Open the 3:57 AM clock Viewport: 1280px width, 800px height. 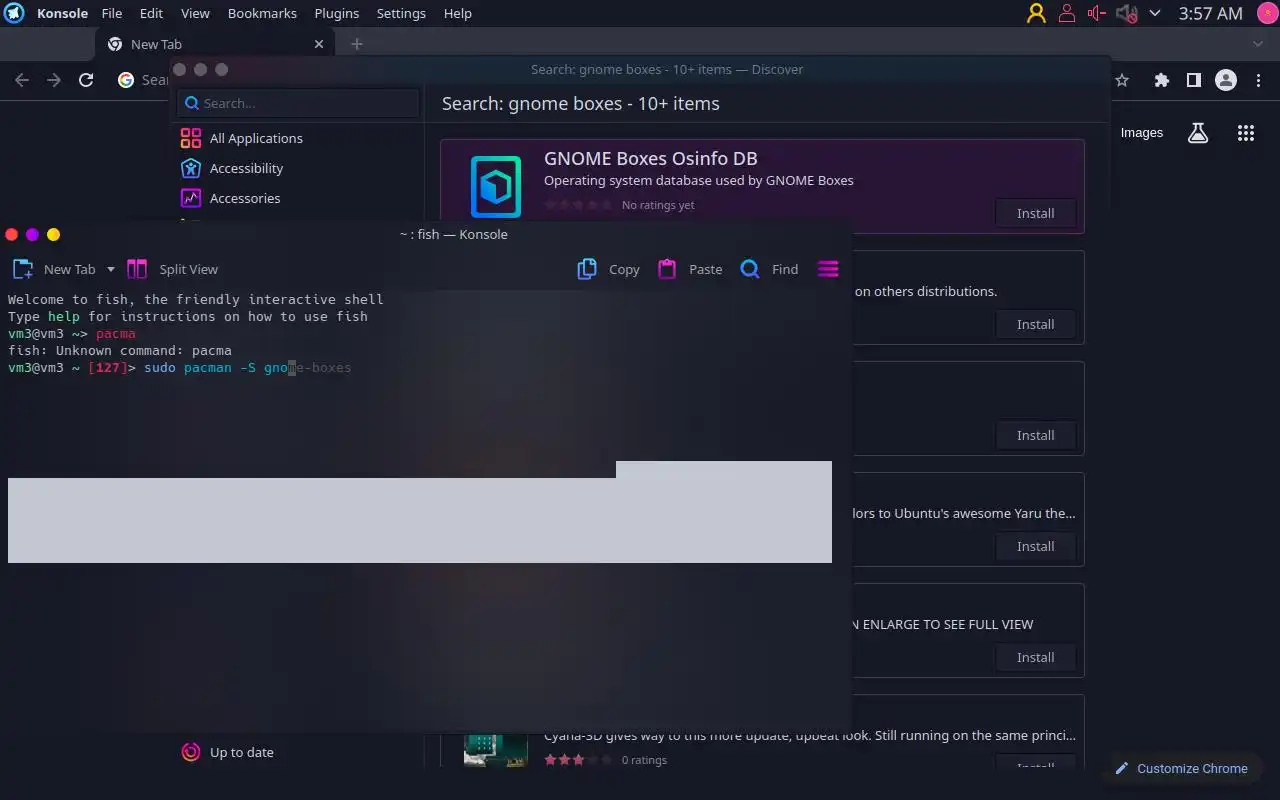1210,13
